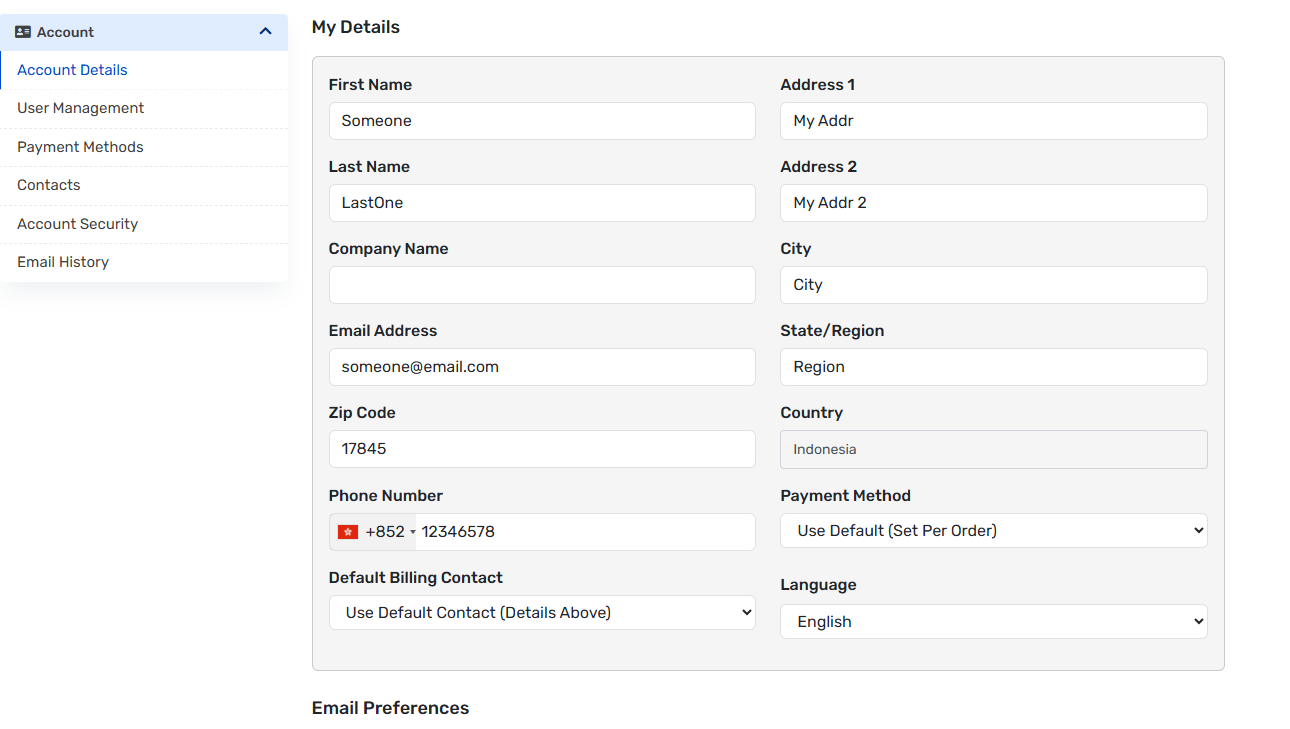Screen dimensions: 1290x729
Task: Open the Default Billing Contact dropdown
Action: (542, 613)
